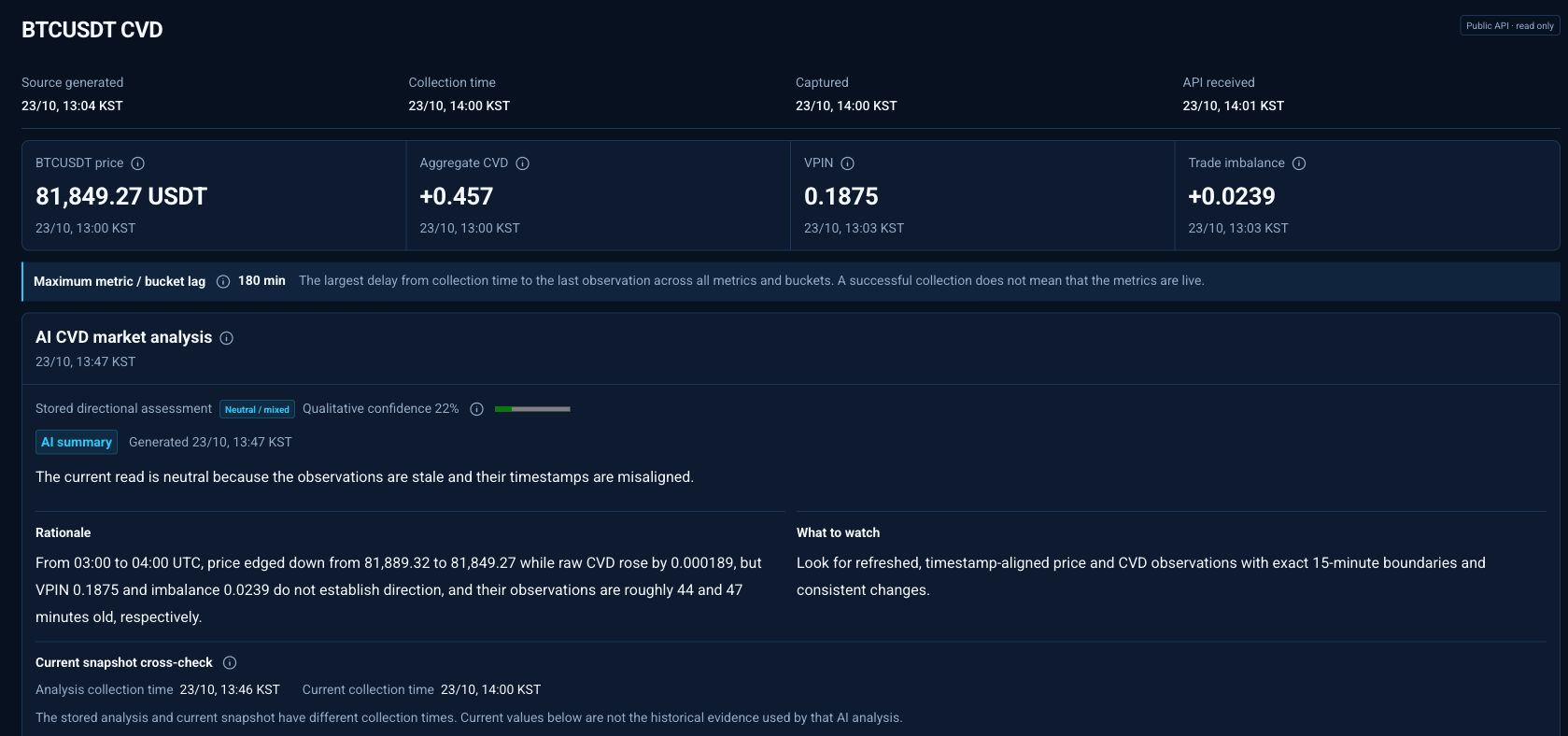1568x736 pixels.
Task: Click the +0.0239 trade imbalance value
Action: (x=1232, y=196)
